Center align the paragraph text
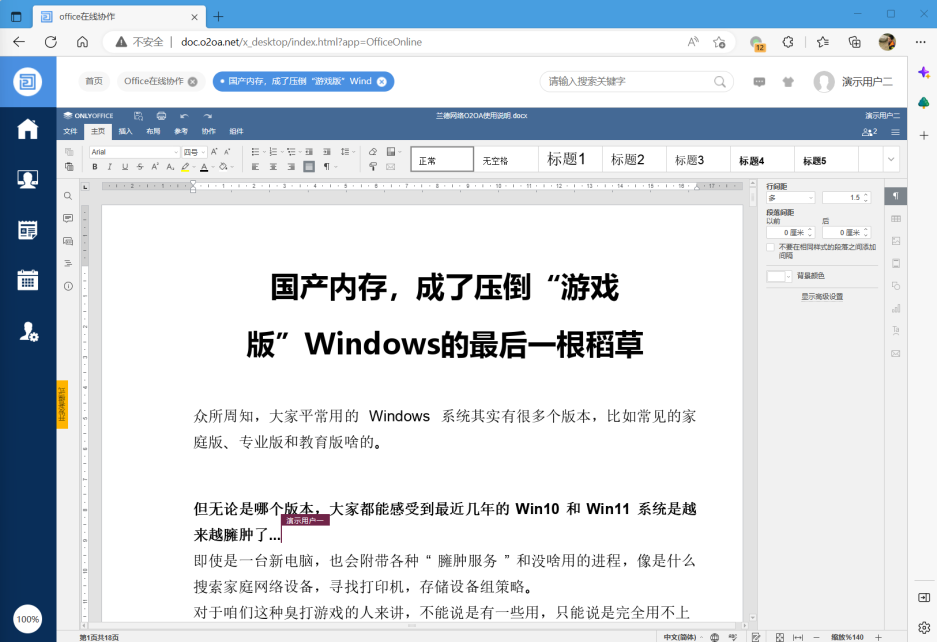937x642 pixels. (x=271, y=167)
